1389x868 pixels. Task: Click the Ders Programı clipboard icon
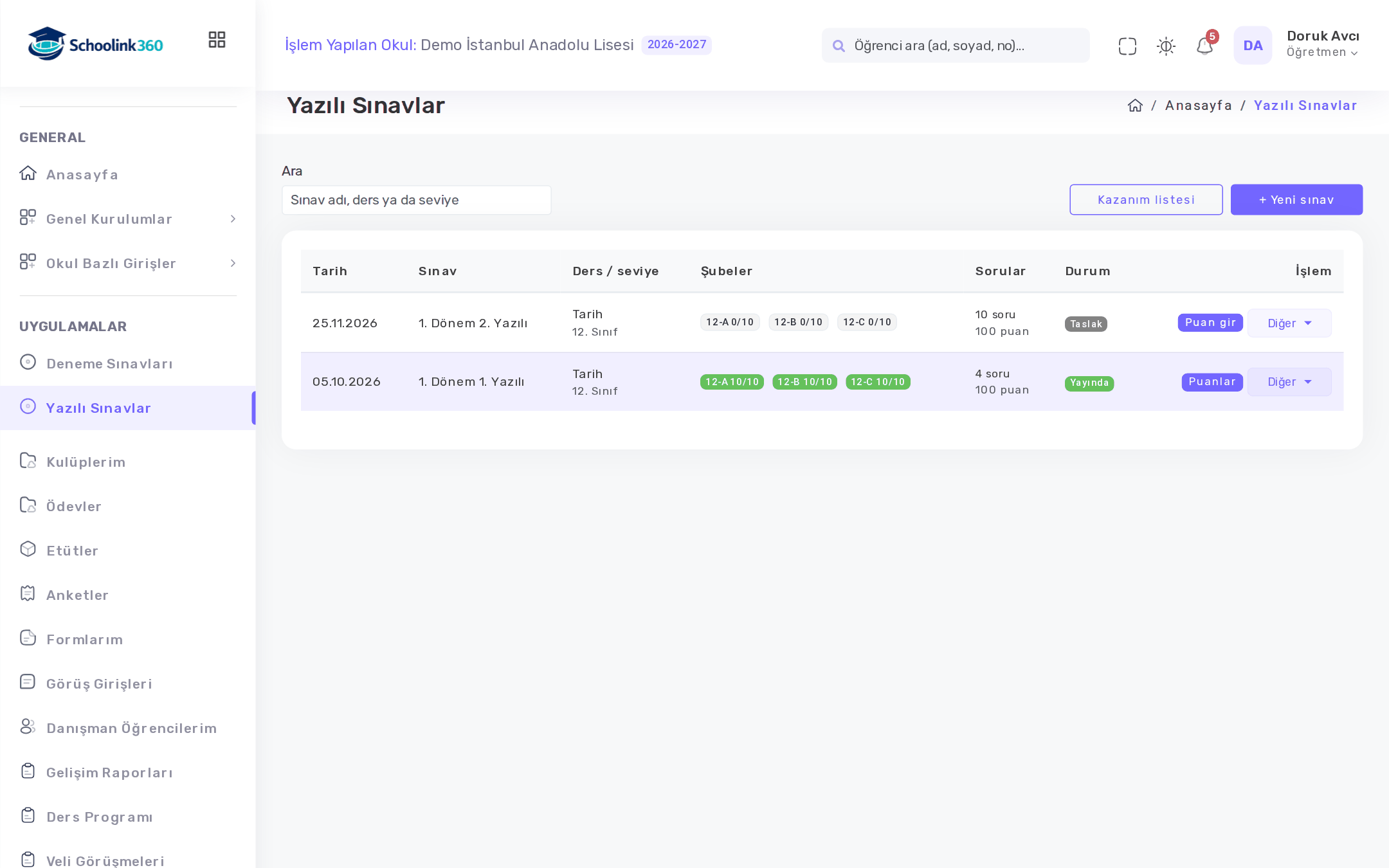point(28,816)
